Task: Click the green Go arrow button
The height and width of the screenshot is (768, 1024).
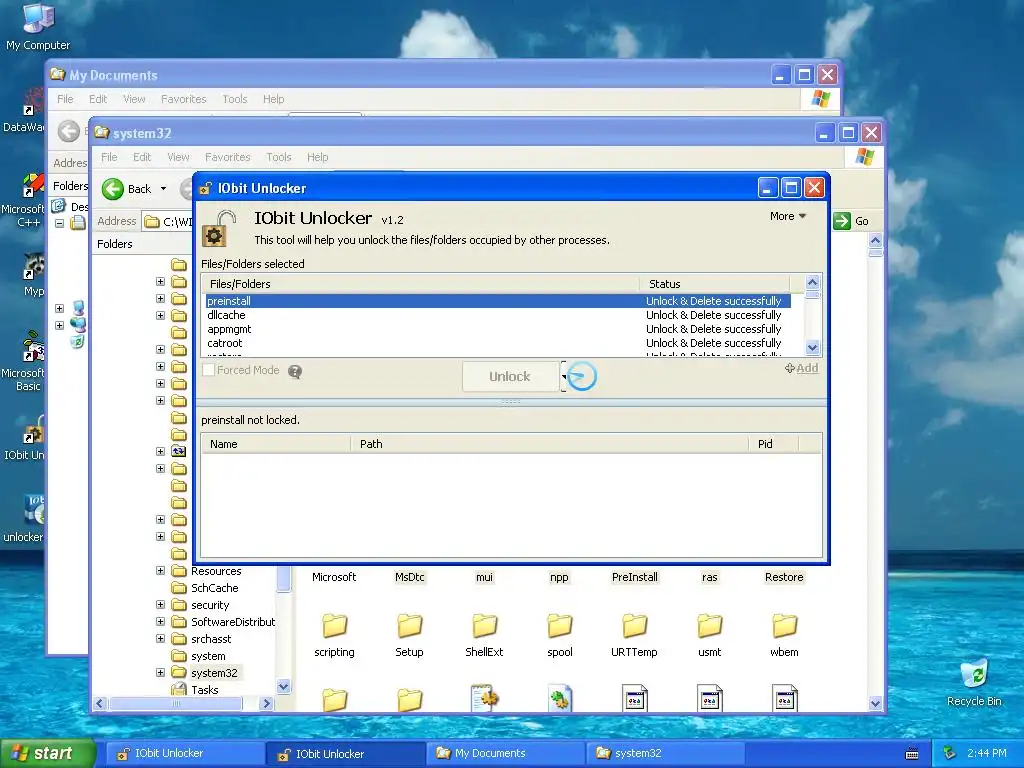Action: [842, 221]
